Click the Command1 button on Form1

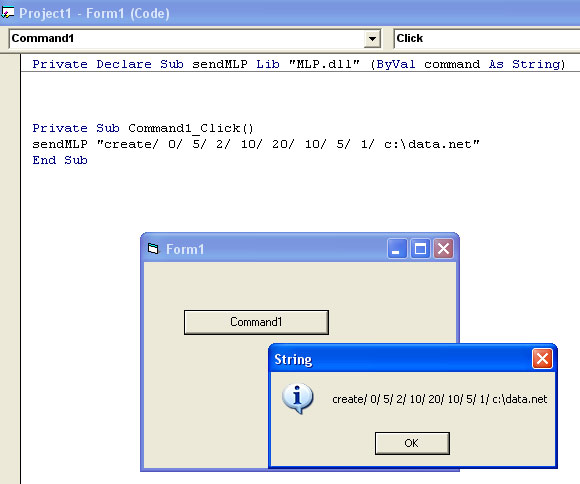click(x=256, y=322)
